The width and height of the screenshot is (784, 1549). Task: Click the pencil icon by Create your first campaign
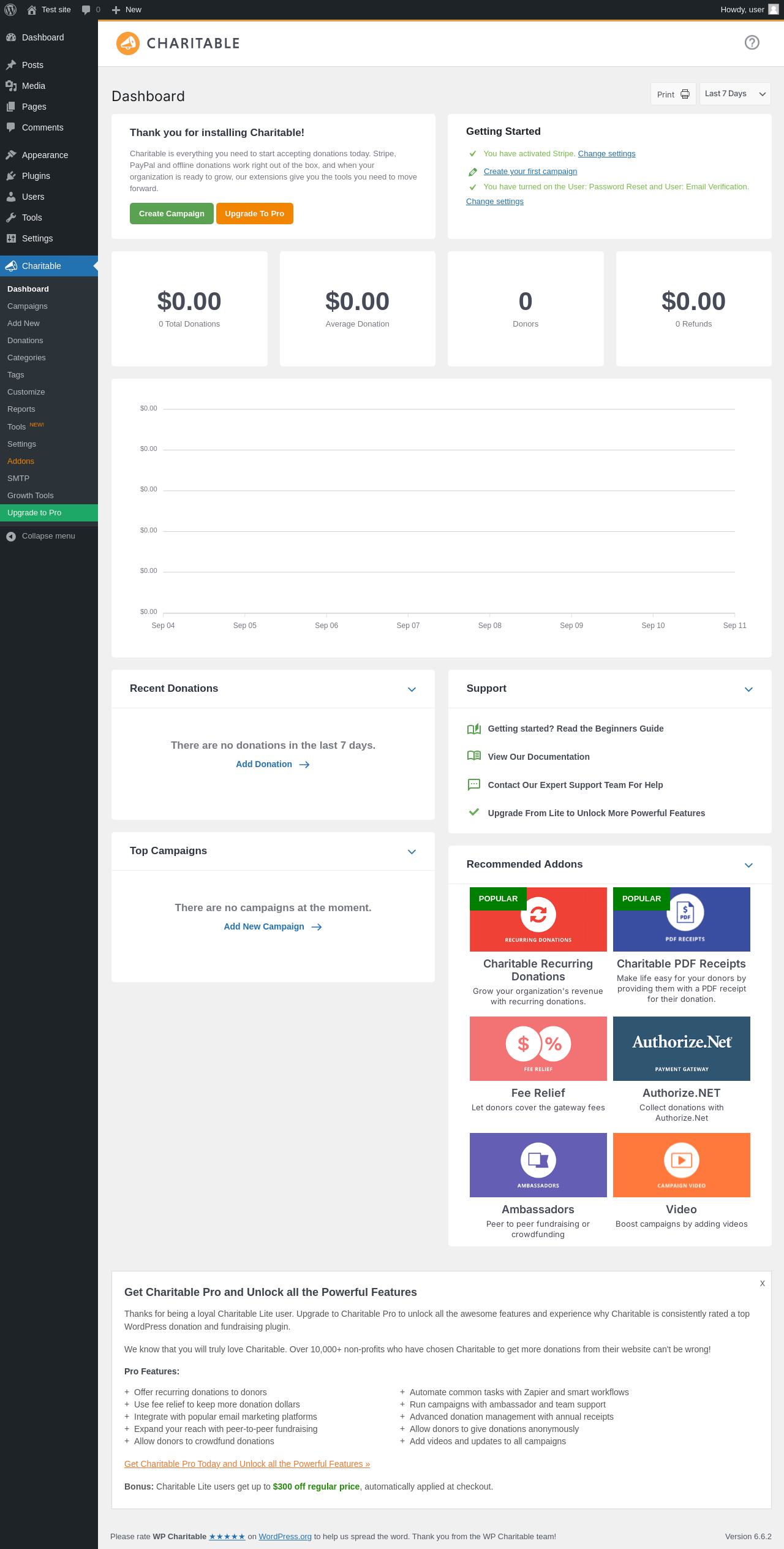click(473, 172)
